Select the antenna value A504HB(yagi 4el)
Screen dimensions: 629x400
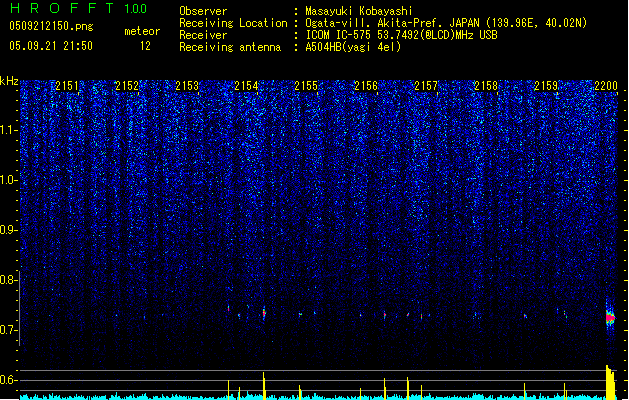tap(353, 47)
